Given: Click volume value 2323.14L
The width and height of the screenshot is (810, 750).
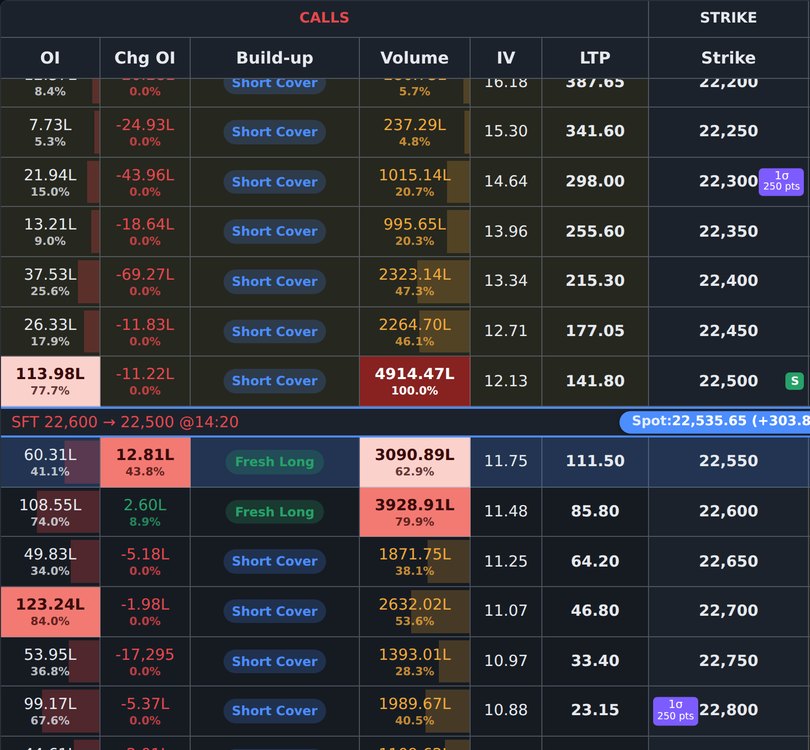Looking at the screenshot, I should click(414, 274).
